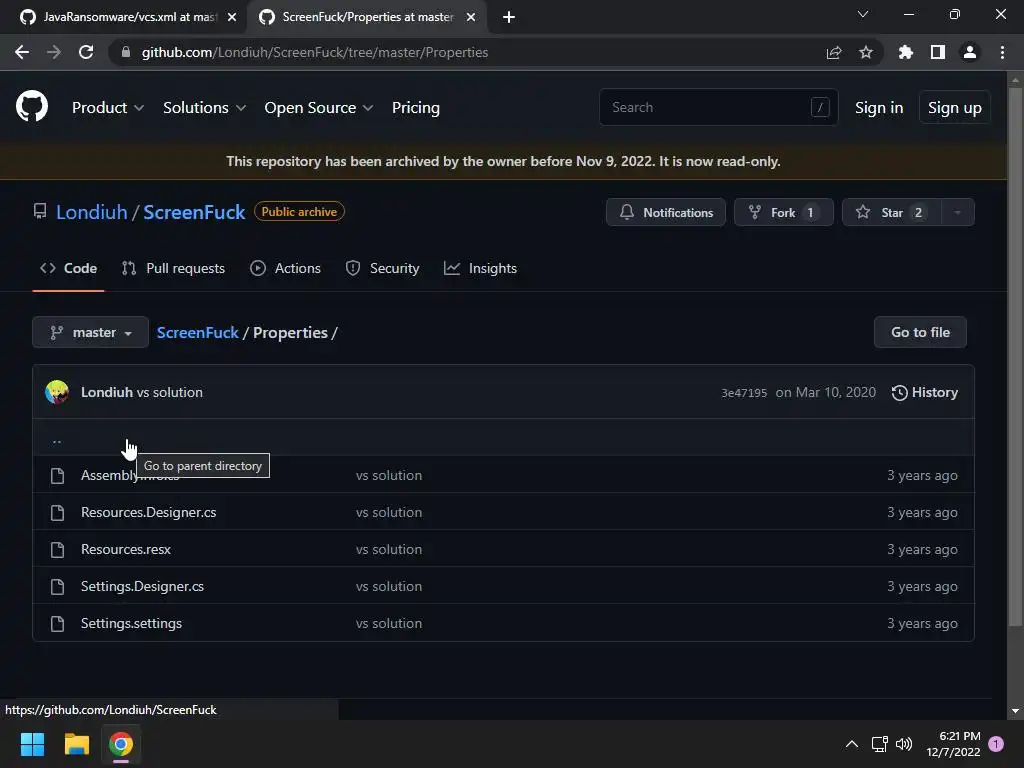
Task: Click file icon beside Settings.Designer.cs
Action: tap(57, 586)
